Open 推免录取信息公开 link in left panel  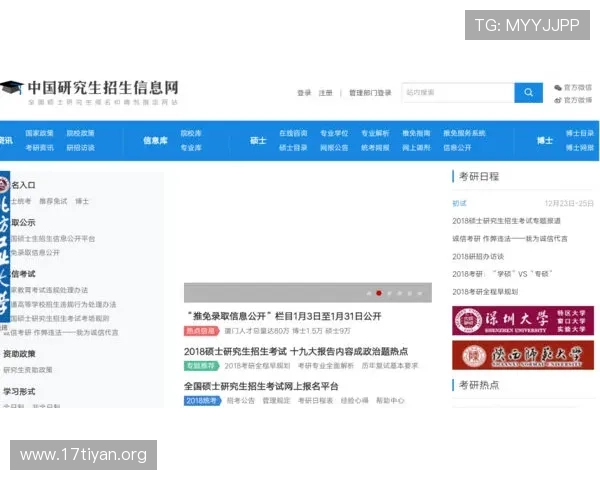point(35,253)
